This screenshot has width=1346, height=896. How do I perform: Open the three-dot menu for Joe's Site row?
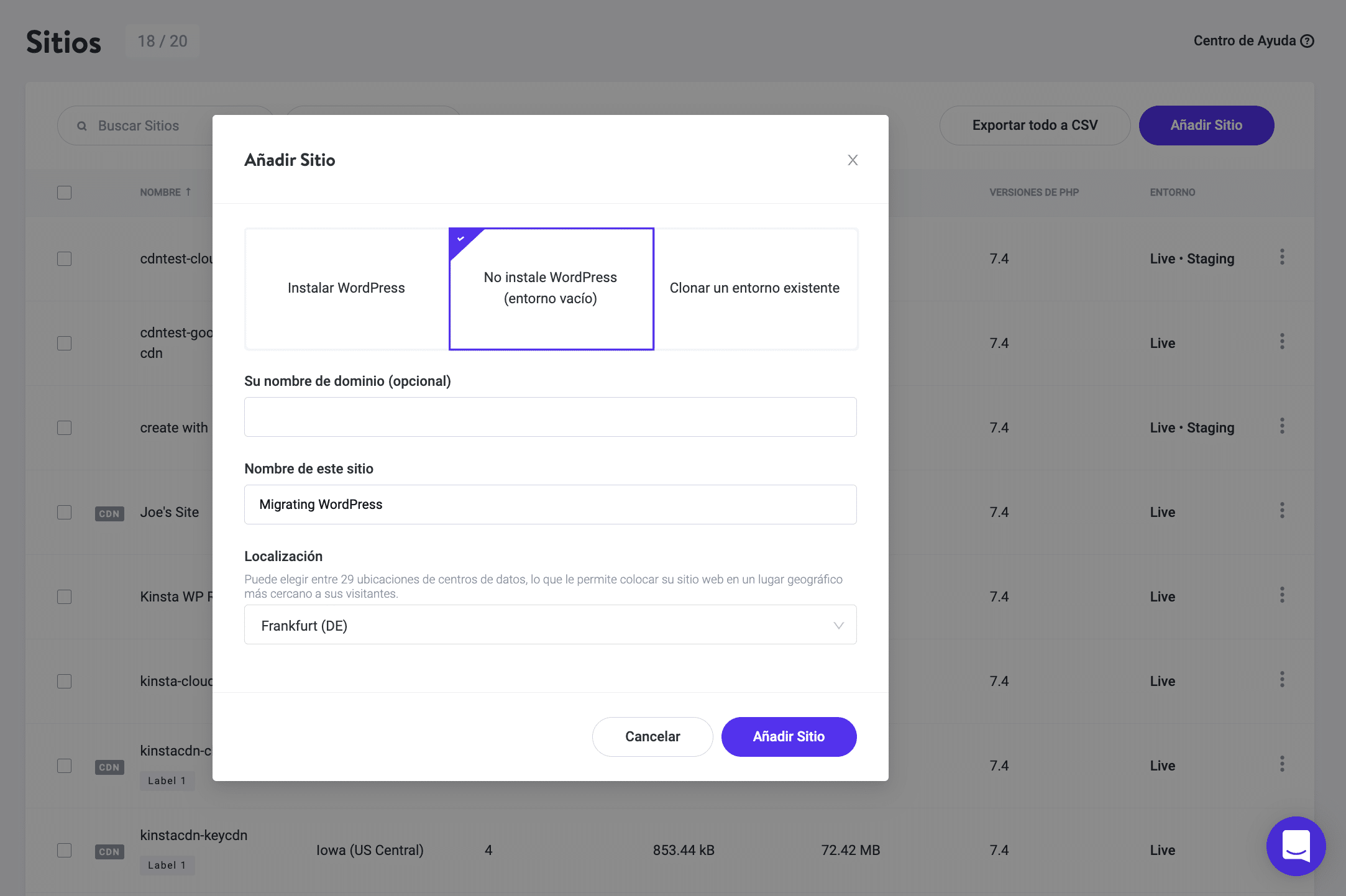tap(1282, 511)
